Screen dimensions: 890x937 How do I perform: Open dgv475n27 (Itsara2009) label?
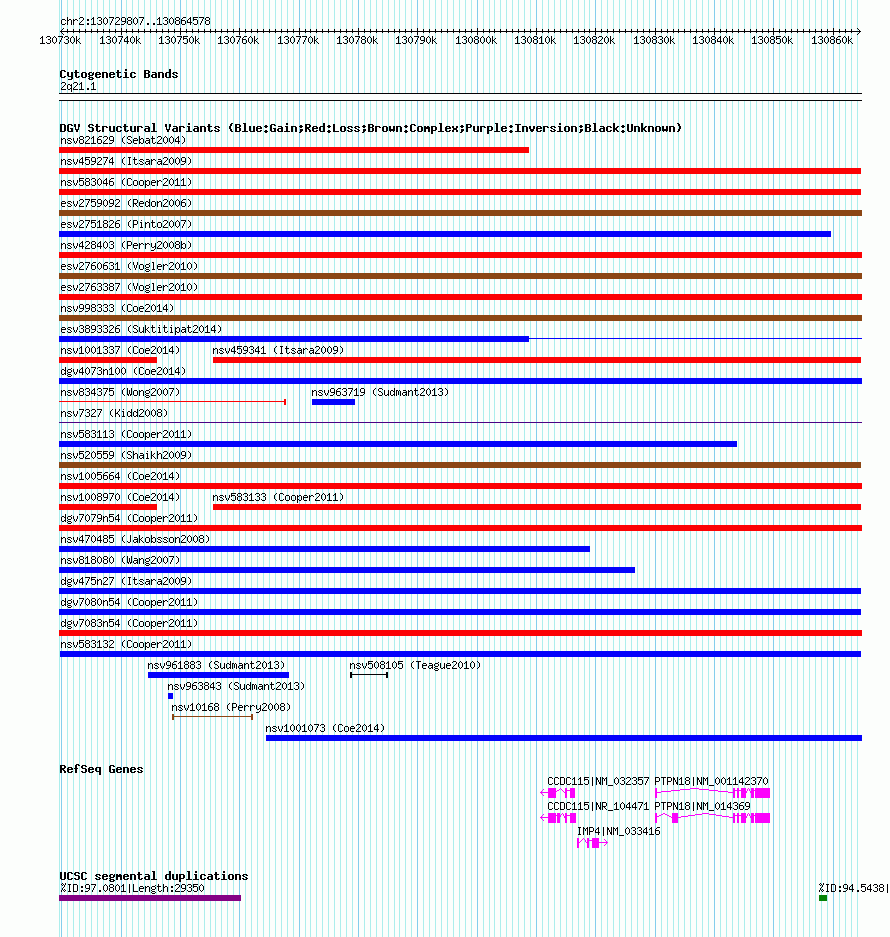126,581
